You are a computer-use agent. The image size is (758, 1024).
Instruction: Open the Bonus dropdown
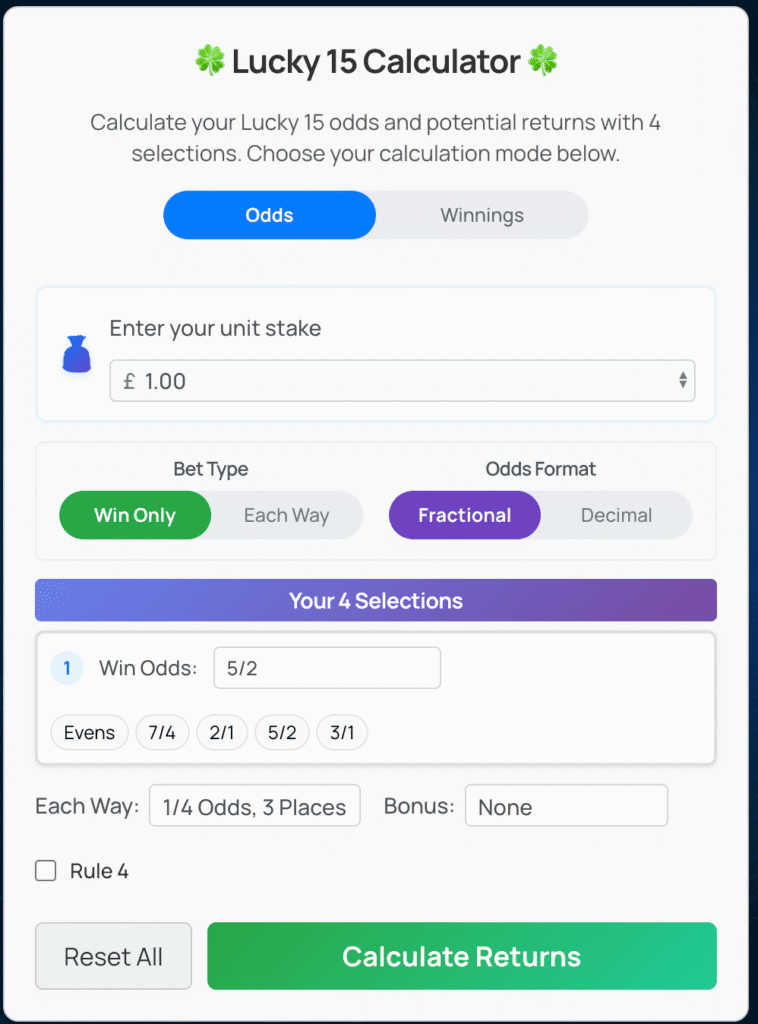point(566,806)
